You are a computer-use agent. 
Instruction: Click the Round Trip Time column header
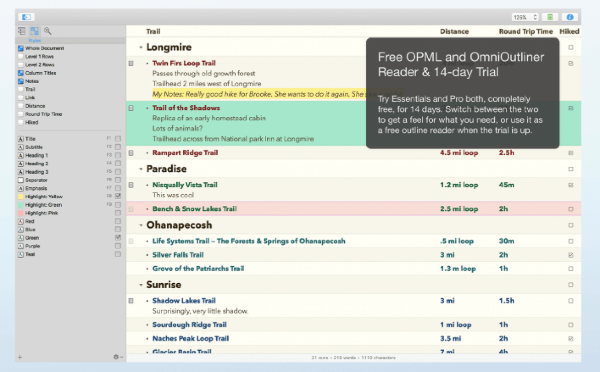click(x=526, y=31)
